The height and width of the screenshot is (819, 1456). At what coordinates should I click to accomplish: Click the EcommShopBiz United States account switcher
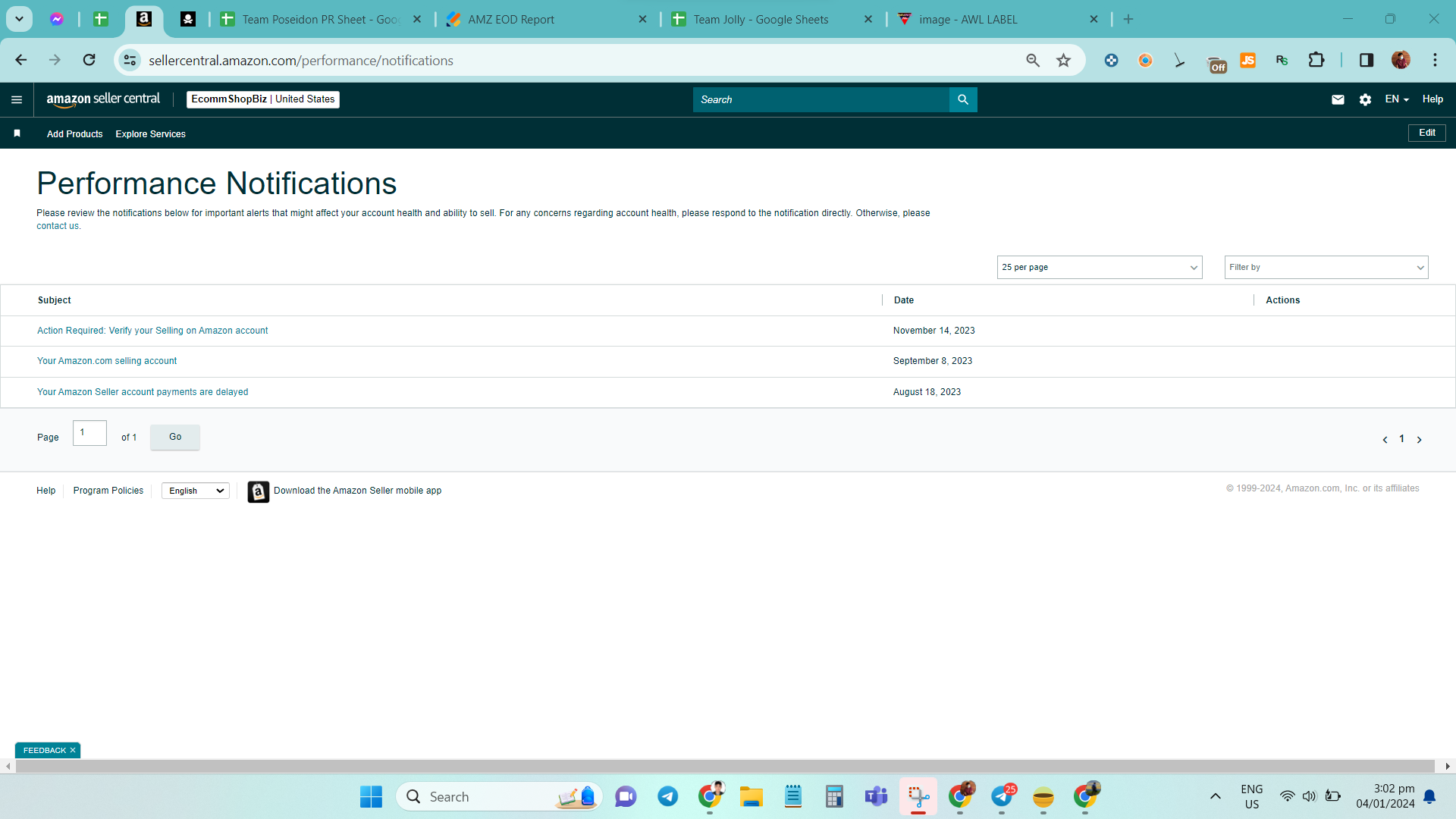(263, 99)
